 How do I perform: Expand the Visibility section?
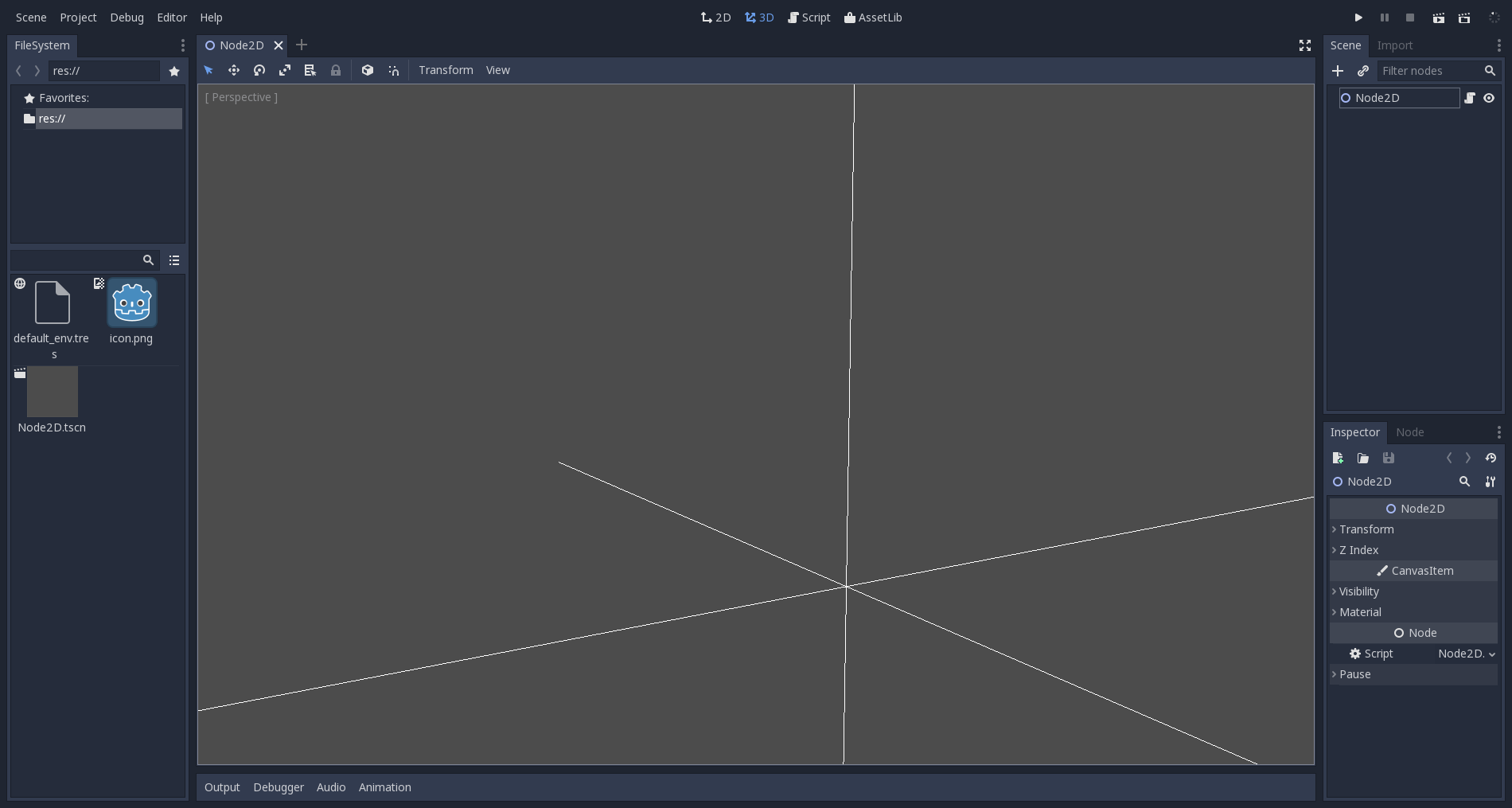click(x=1413, y=591)
